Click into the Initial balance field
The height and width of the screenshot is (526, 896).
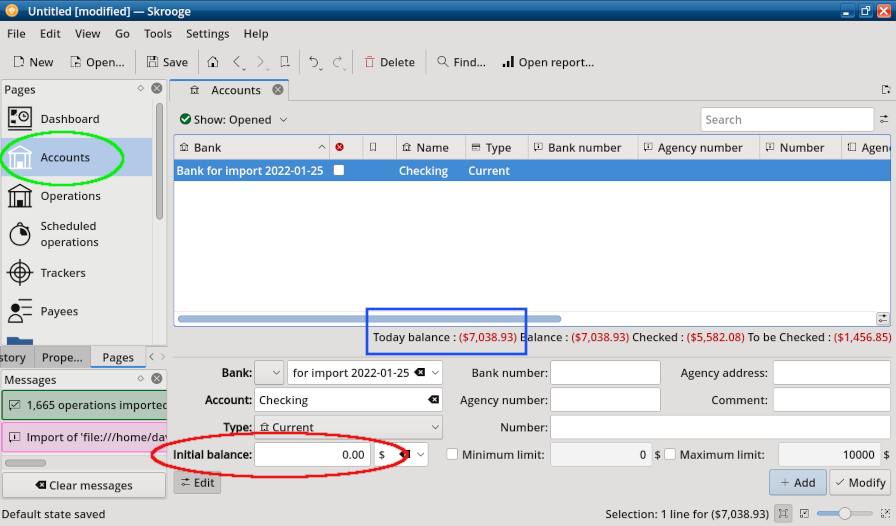coord(312,455)
